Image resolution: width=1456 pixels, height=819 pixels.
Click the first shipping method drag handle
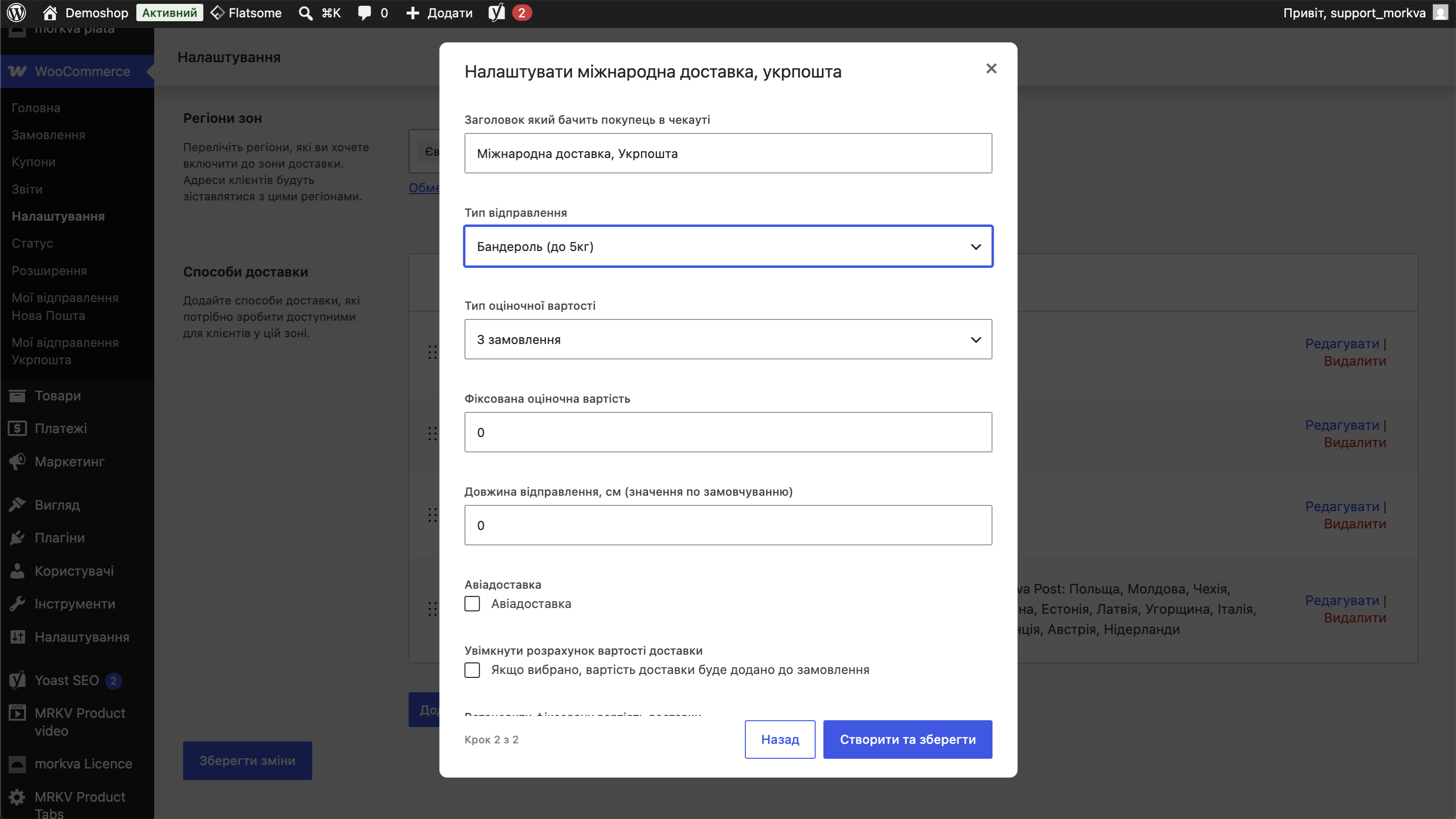click(x=432, y=352)
